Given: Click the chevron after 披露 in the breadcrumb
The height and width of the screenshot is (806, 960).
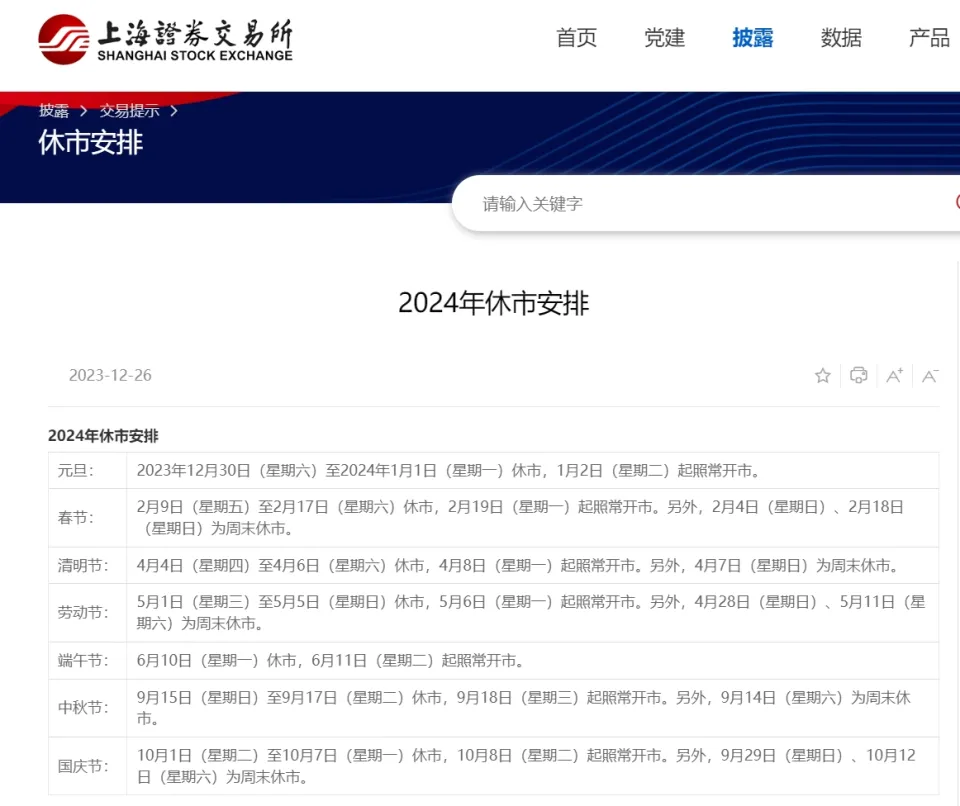Looking at the screenshot, I should 84,111.
